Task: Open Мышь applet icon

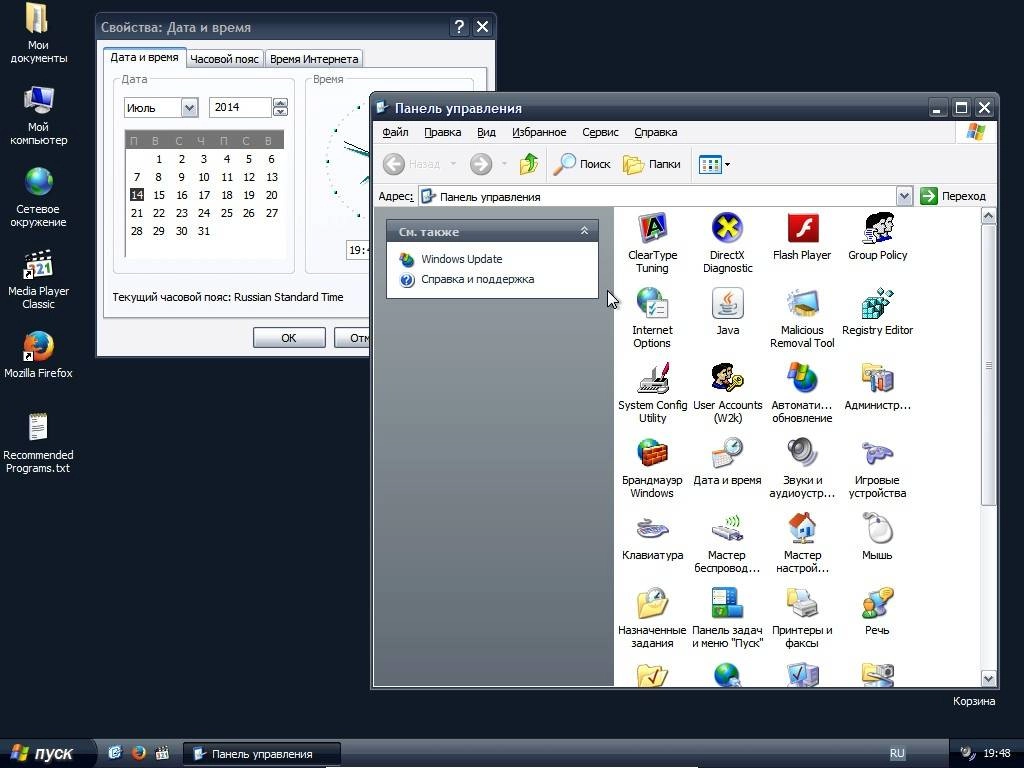Action: [877, 537]
